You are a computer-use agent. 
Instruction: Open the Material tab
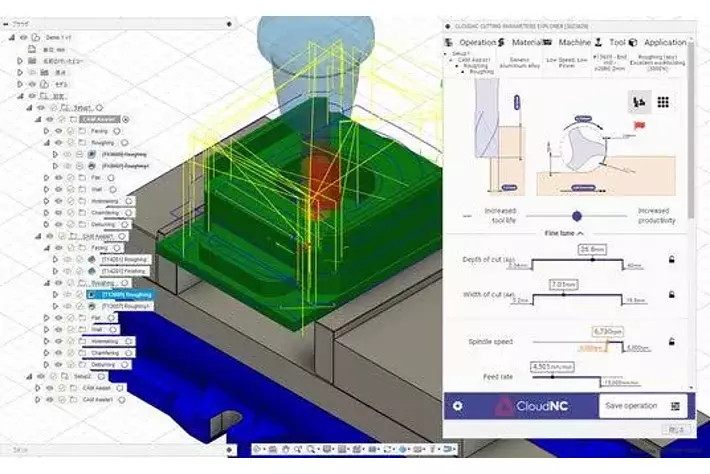click(x=527, y=43)
